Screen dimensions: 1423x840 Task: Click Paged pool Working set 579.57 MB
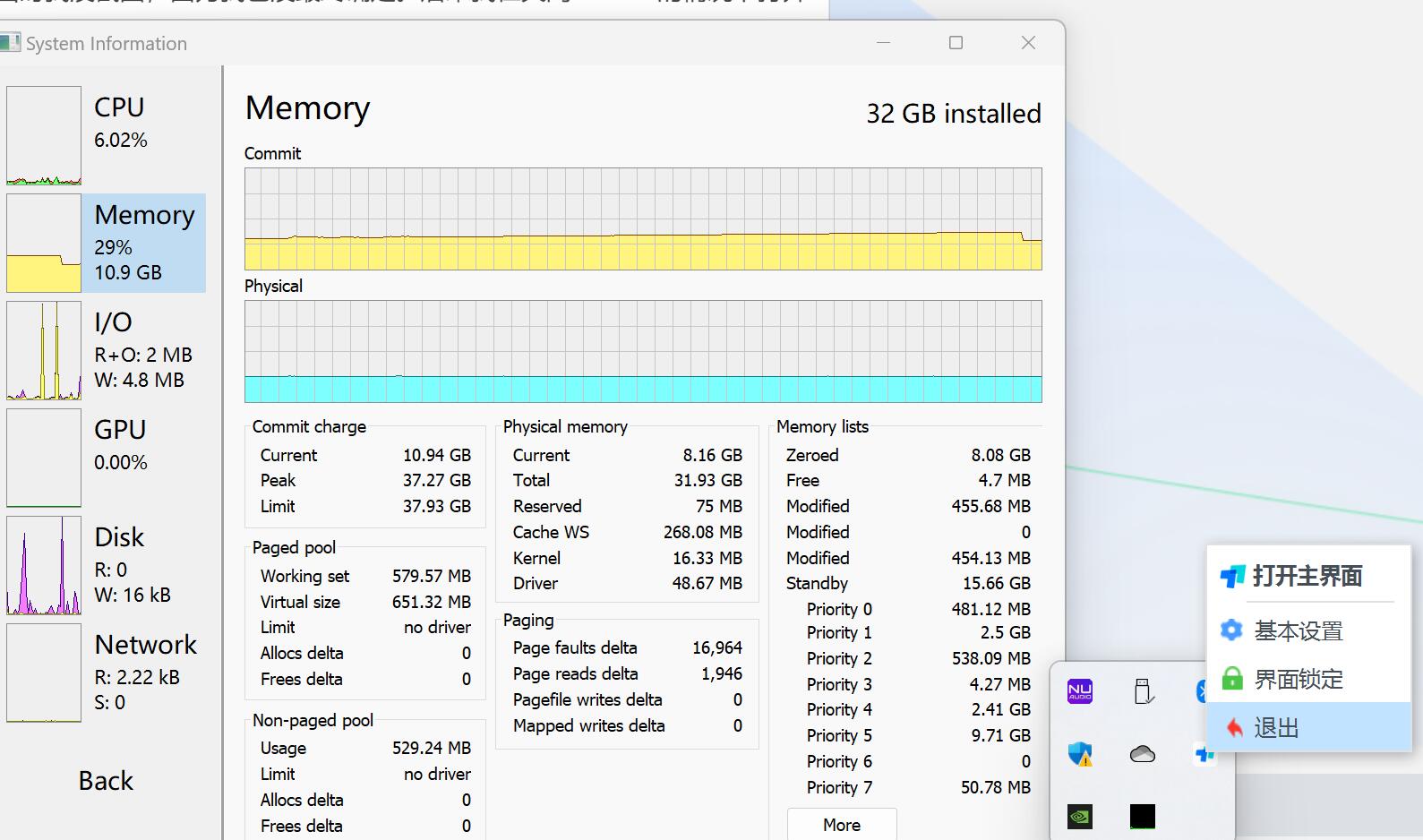[x=431, y=576]
